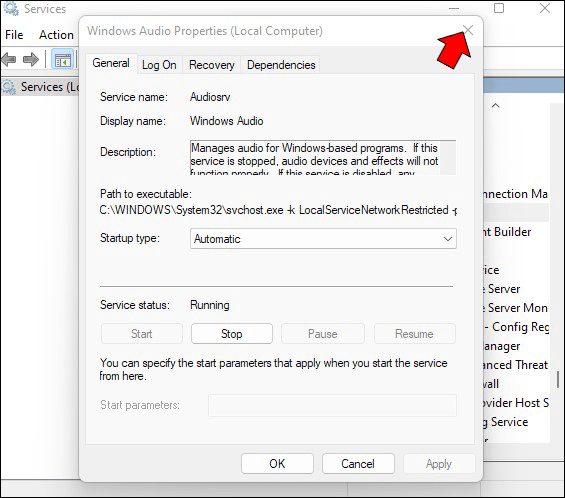The width and height of the screenshot is (565, 498).
Task: Click the disabled Start button
Action: (x=142, y=334)
